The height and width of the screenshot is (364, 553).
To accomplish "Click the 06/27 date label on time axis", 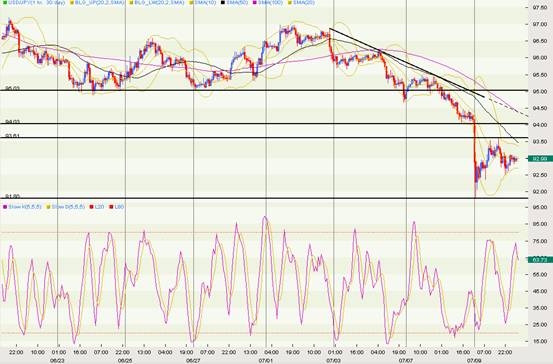I will click(193, 360).
